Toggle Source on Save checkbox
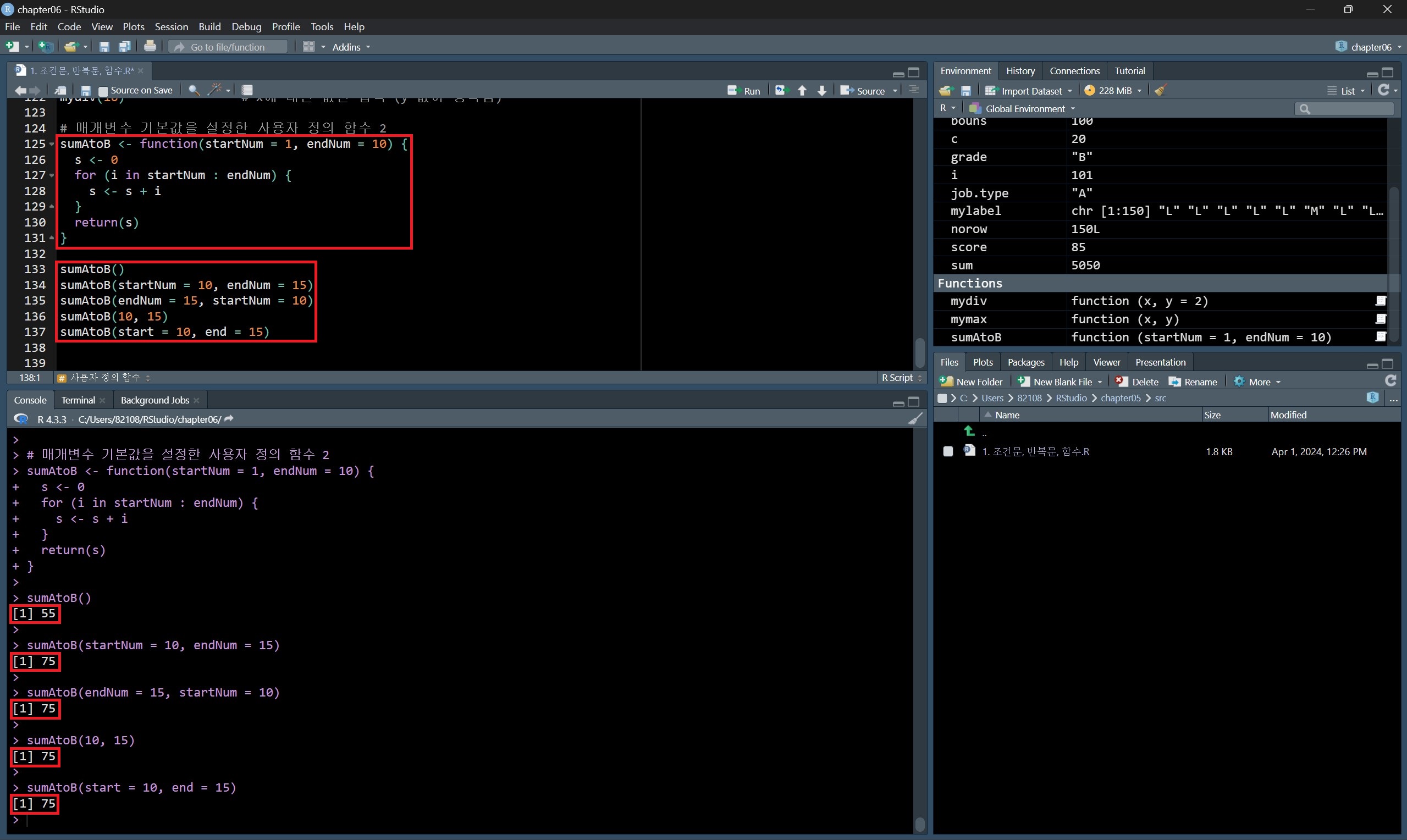The height and width of the screenshot is (840, 1407). coord(103,91)
